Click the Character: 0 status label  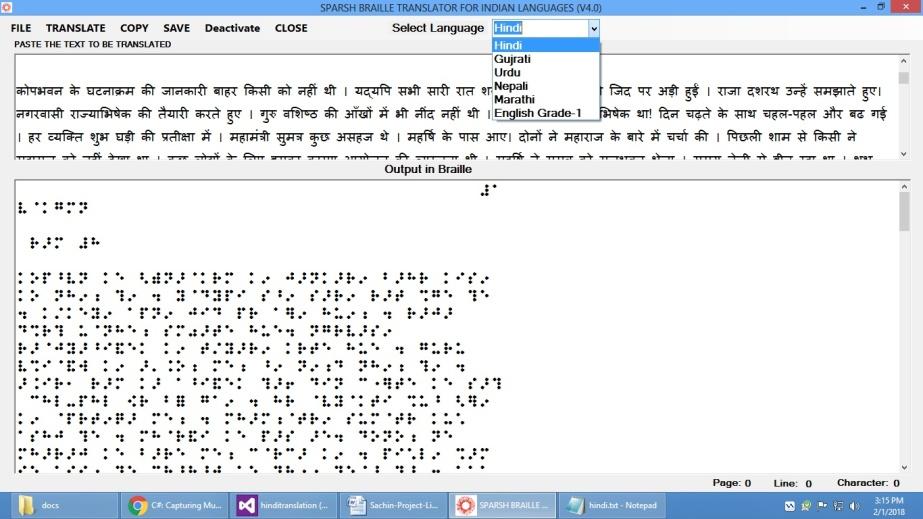click(x=868, y=483)
